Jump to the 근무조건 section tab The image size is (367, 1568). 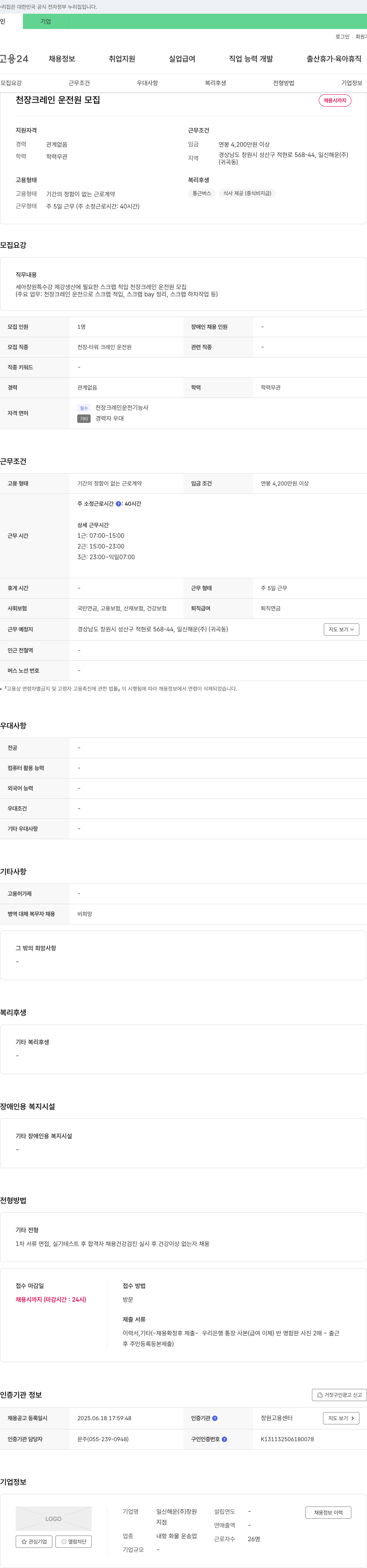coord(79,83)
